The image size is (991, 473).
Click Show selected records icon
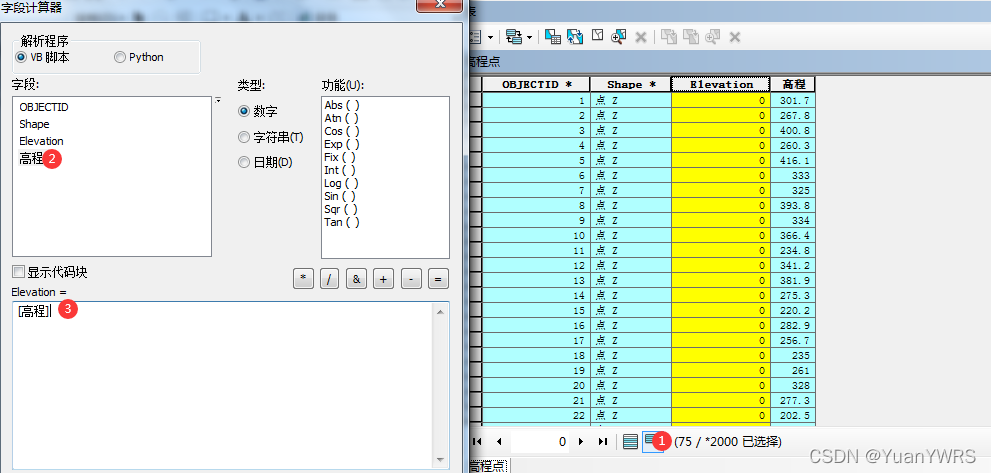[651, 441]
